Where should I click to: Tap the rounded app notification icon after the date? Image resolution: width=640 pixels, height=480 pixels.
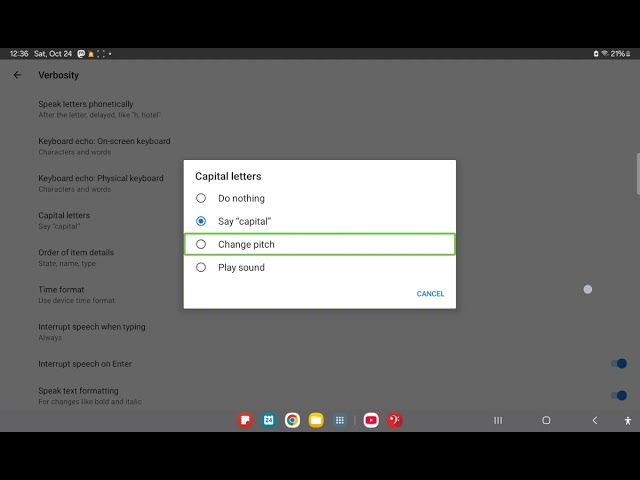click(x=81, y=53)
